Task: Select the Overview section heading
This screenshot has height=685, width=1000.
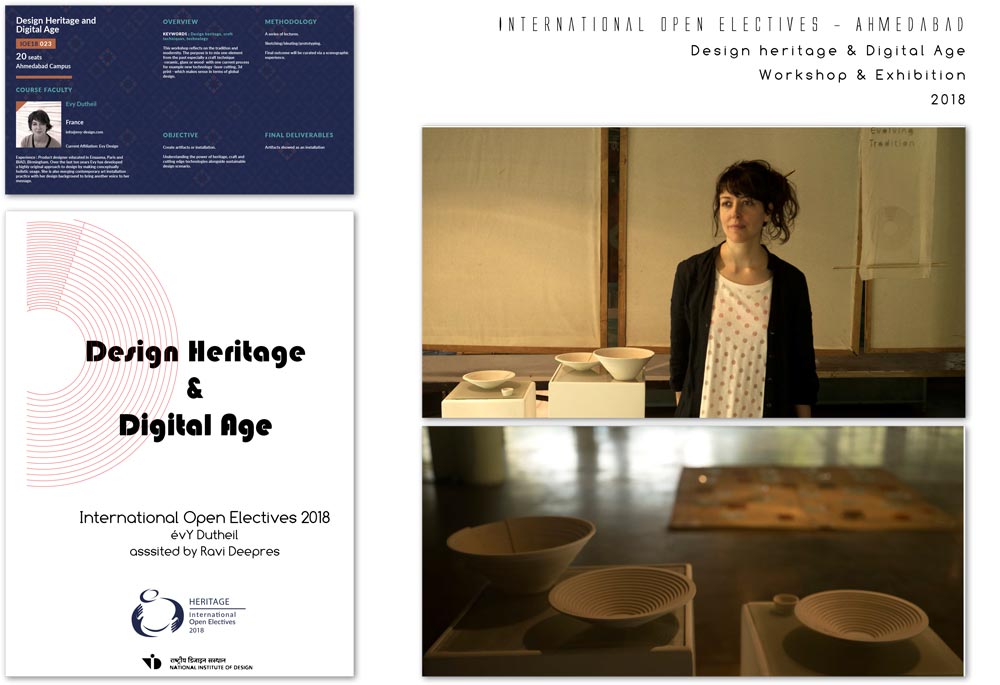Action: (181, 21)
